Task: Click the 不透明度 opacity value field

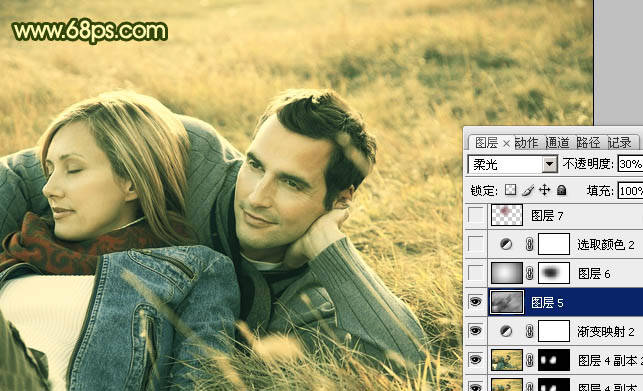Action: [x=630, y=164]
